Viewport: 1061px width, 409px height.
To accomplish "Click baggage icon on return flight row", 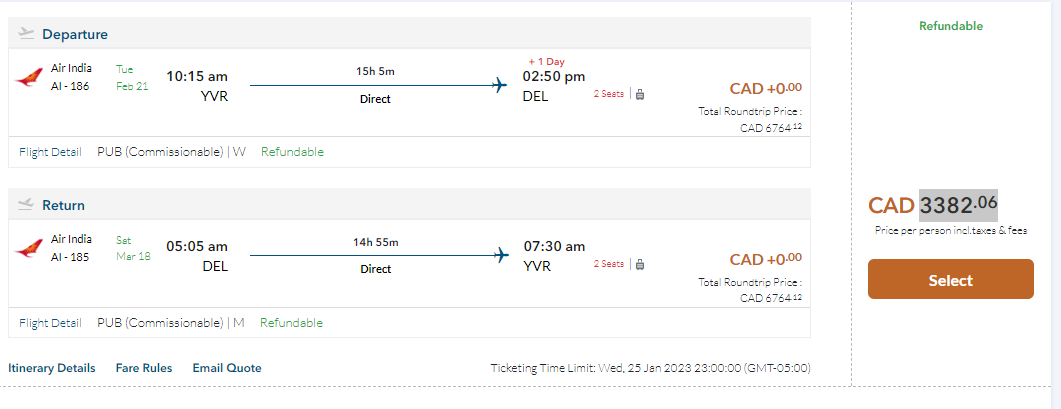I will click(x=640, y=264).
